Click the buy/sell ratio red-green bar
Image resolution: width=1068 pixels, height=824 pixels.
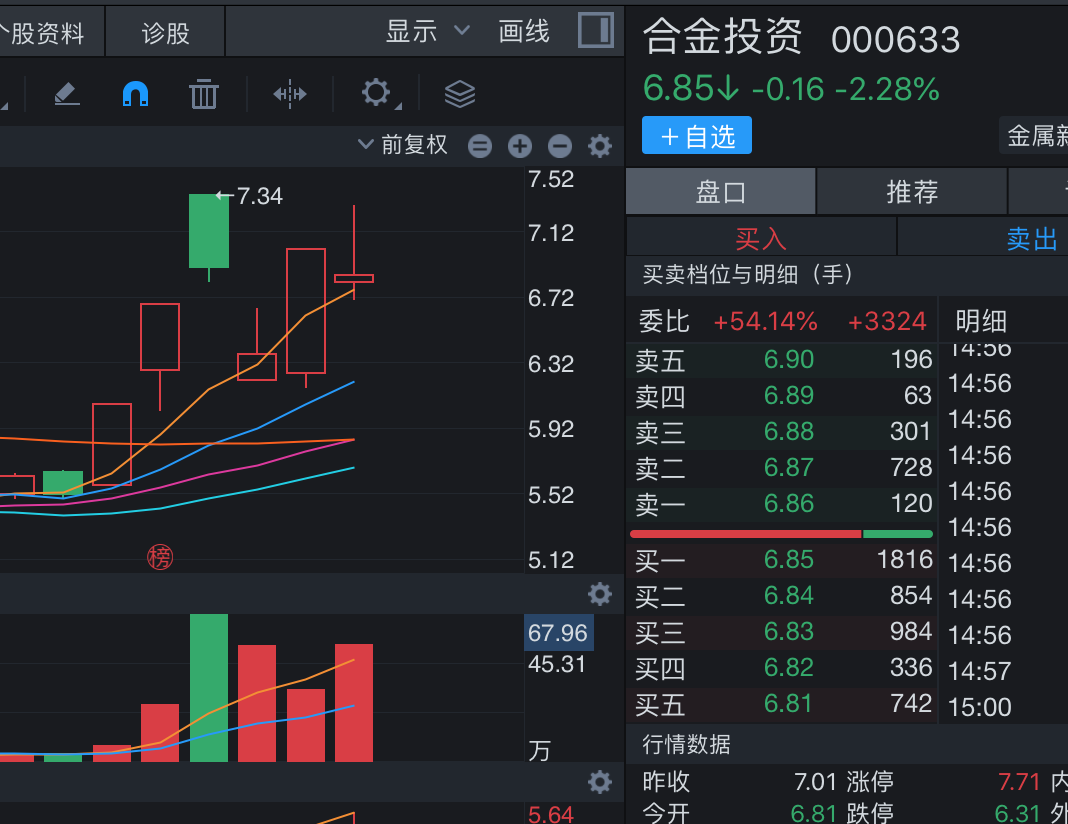coord(781,534)
